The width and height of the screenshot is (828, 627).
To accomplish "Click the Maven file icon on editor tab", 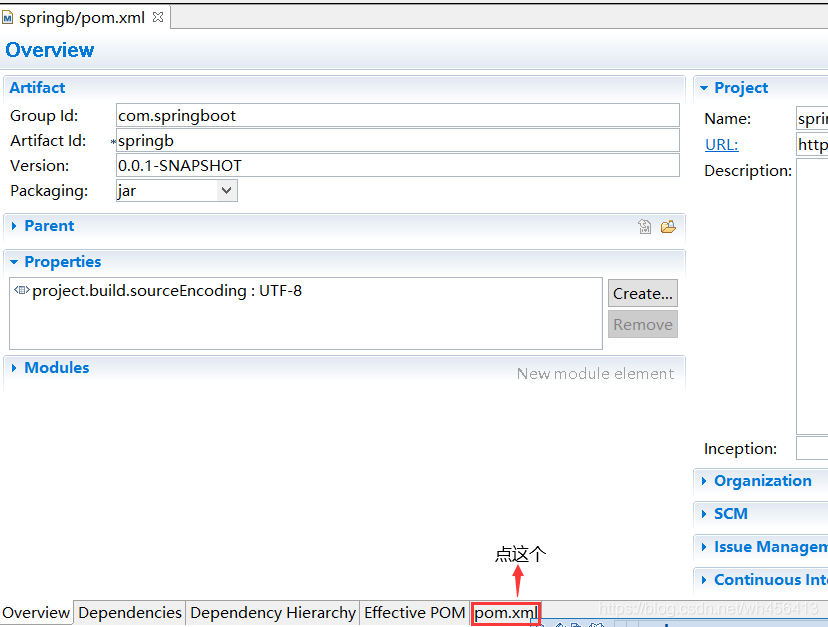I will [x=7, y=18].
